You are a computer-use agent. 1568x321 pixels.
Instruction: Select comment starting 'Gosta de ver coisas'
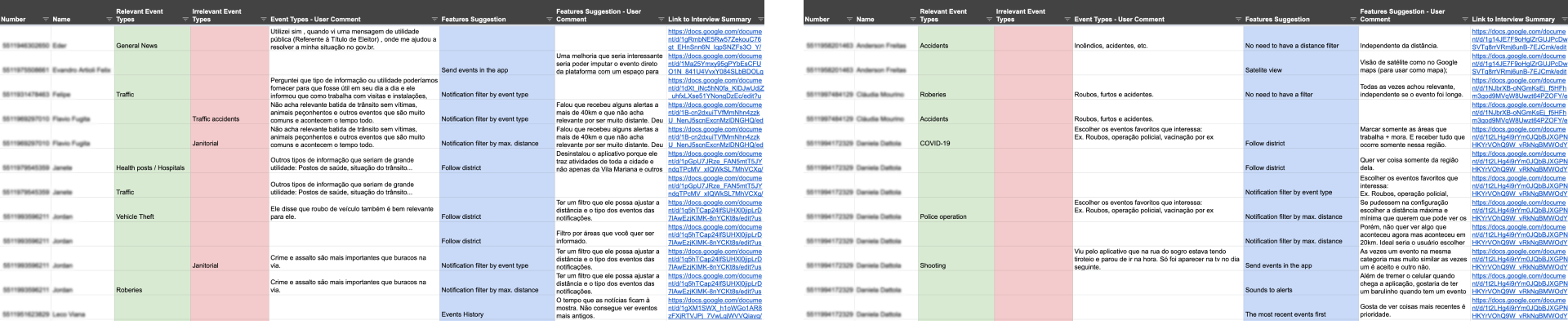tap(1414, 308)
